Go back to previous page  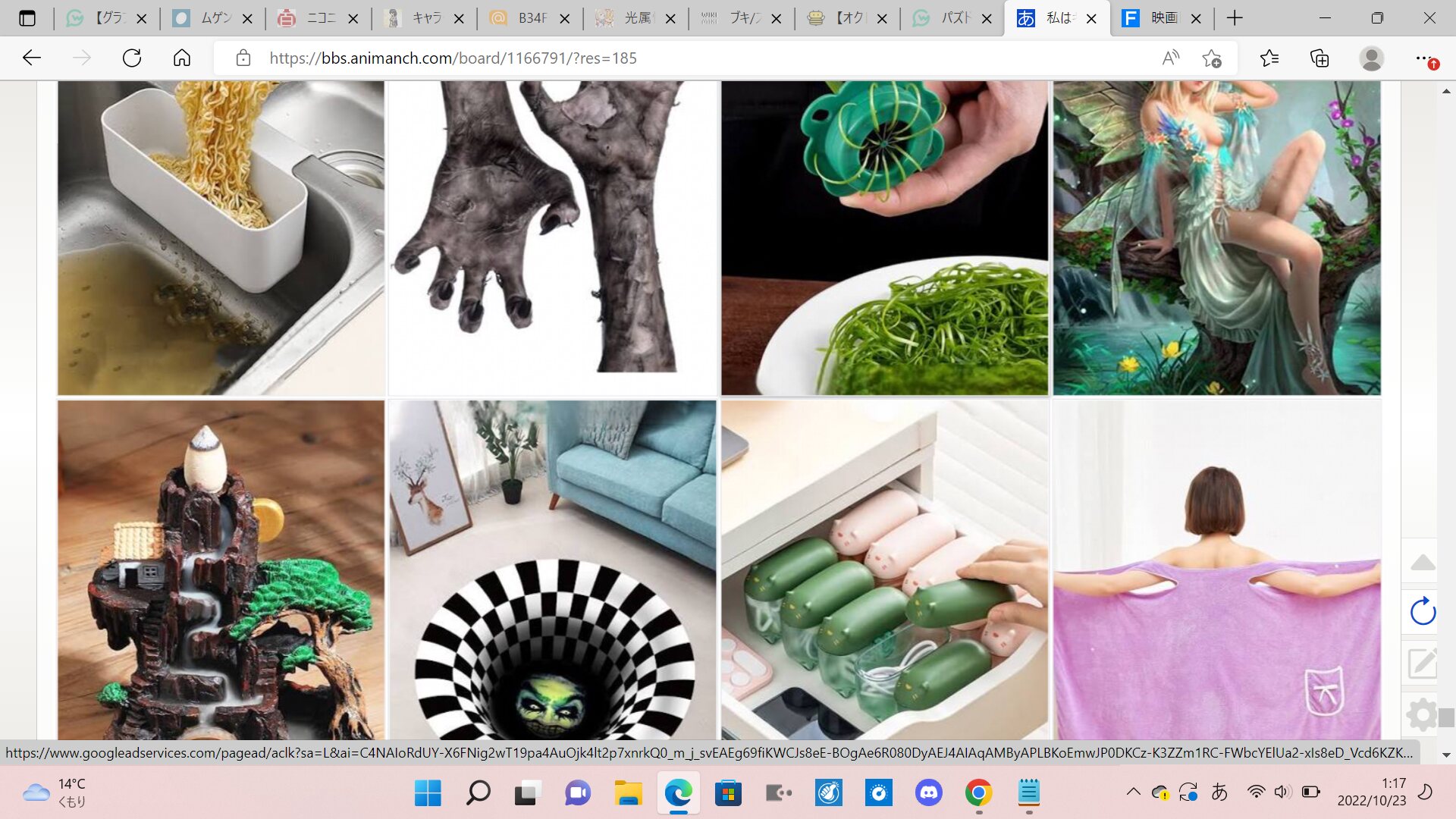tap(32, 58)
